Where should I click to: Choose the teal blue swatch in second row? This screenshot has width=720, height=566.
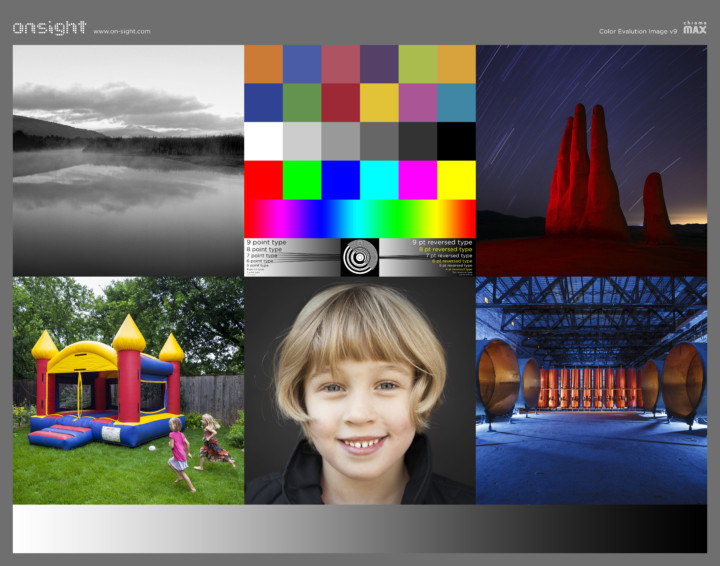point(456,103)
